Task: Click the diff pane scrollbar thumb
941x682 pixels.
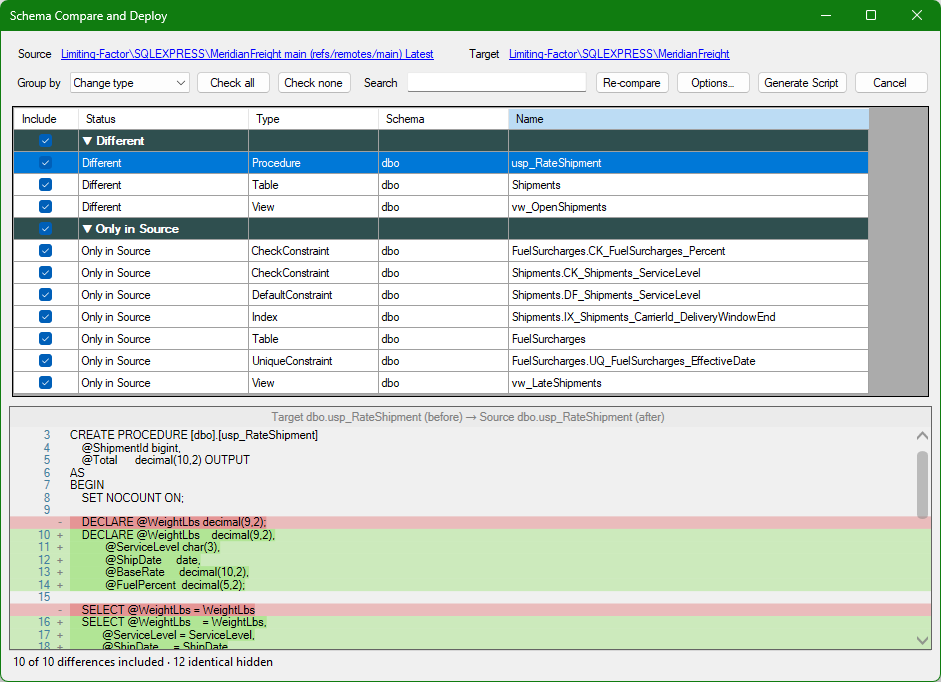Action: (922, 484)
